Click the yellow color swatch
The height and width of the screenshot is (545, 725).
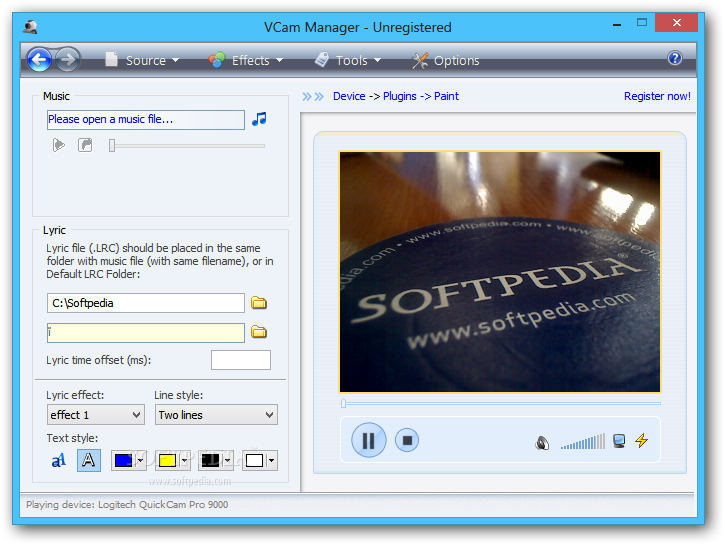click(167, 460)
